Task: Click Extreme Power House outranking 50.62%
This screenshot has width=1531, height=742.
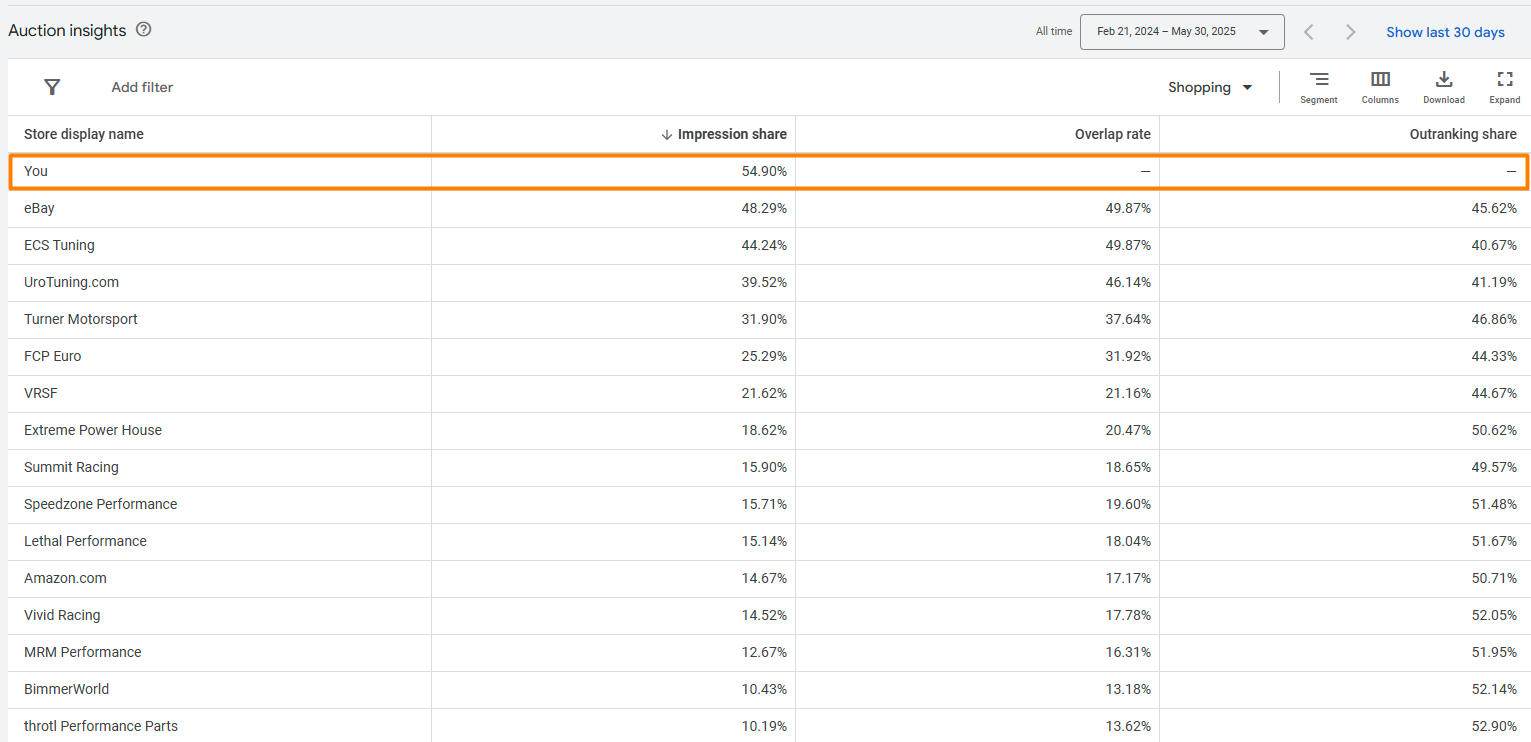Action: click(x=1494, y=430)
